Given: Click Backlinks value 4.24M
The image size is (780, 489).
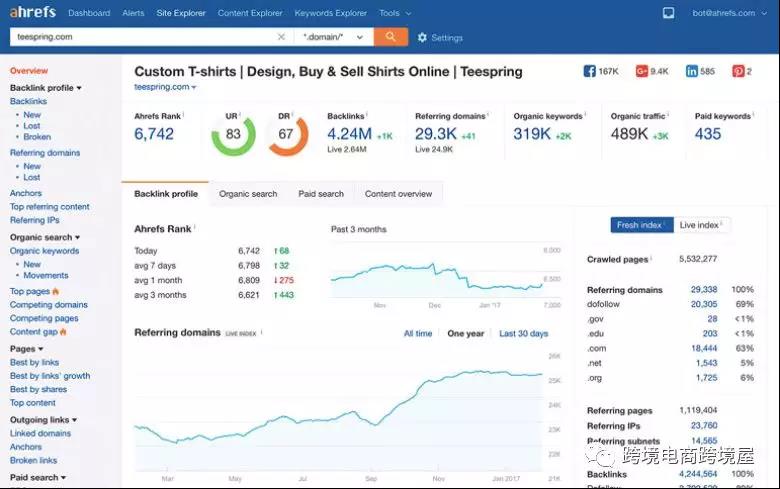Looking at the screenshot, I should coord(349,134).
